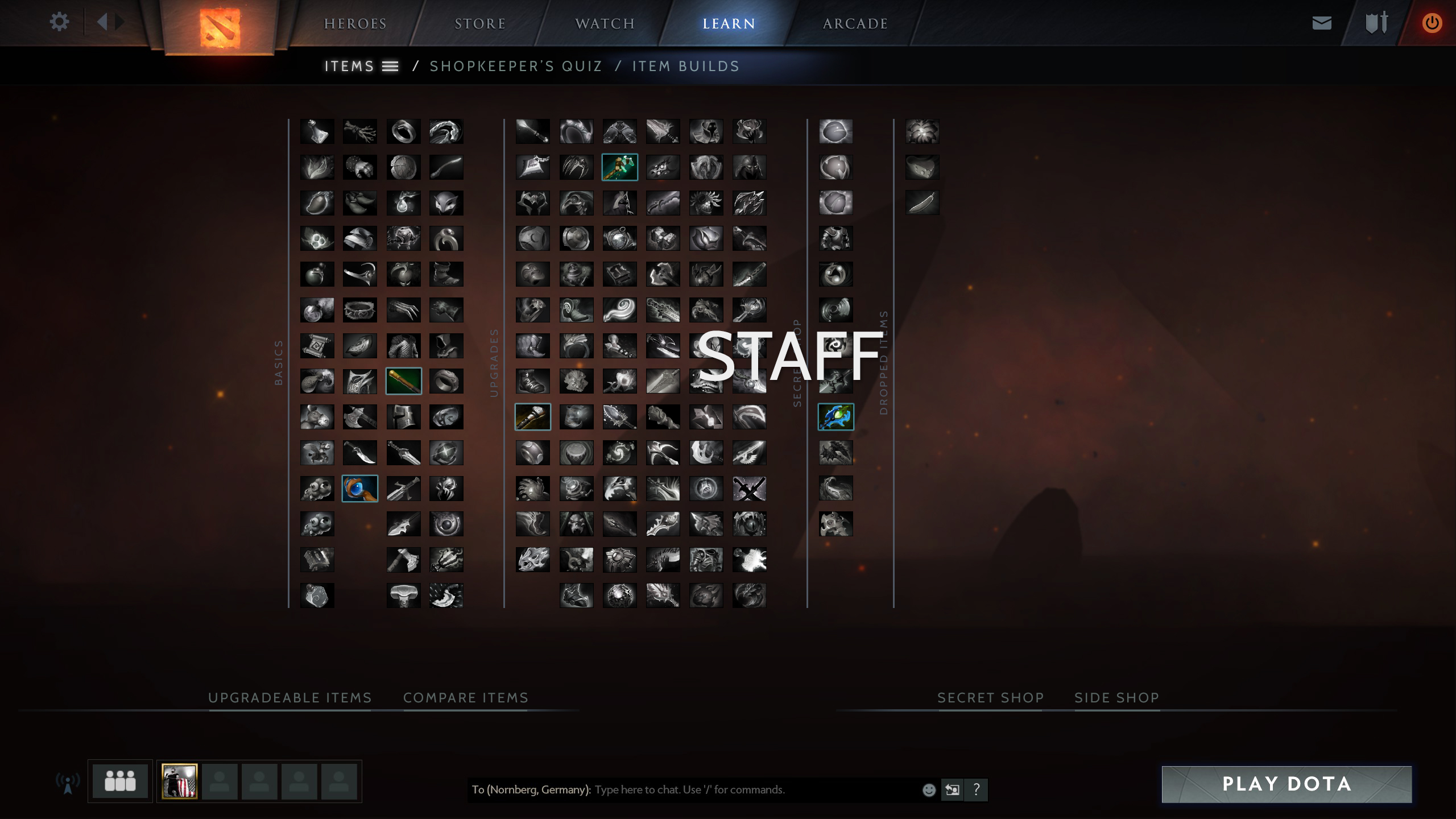Viewport: 1456px width, 819px height.
Task: Select the Mystic Staff in secret shop column
Action: tap(835, 417)
